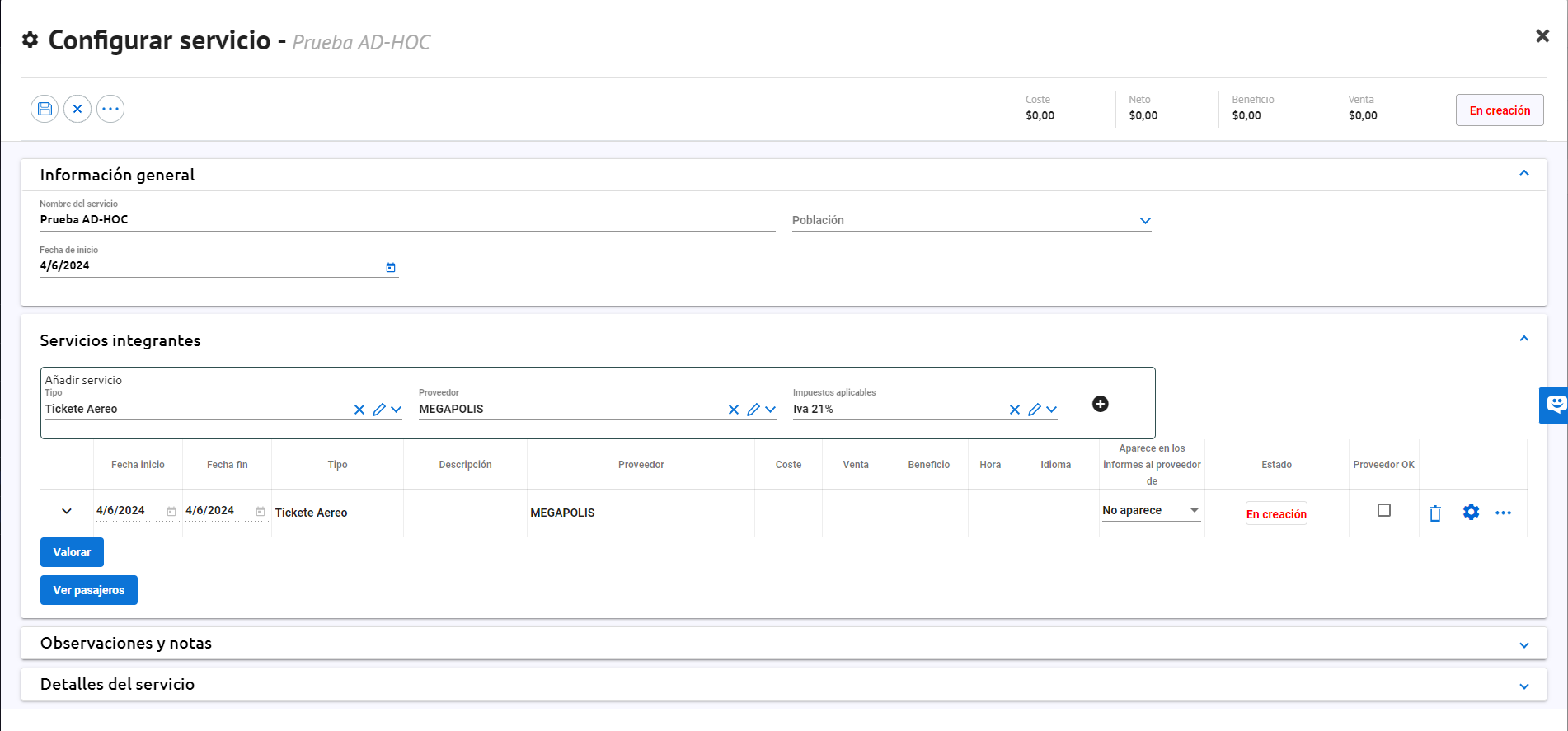Click the Nombre del servicio input field
Viewport: 1568px width, 731px height.
(407, 220)
